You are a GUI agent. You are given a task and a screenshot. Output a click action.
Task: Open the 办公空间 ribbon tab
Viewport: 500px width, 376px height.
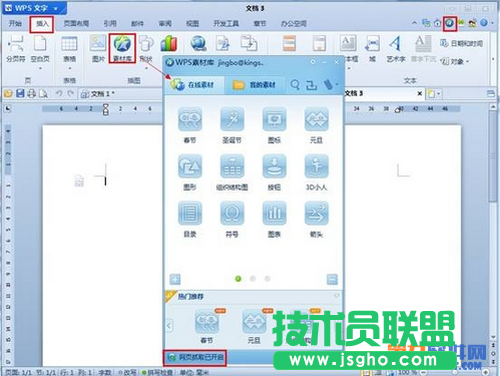click(x=294, y=24)
